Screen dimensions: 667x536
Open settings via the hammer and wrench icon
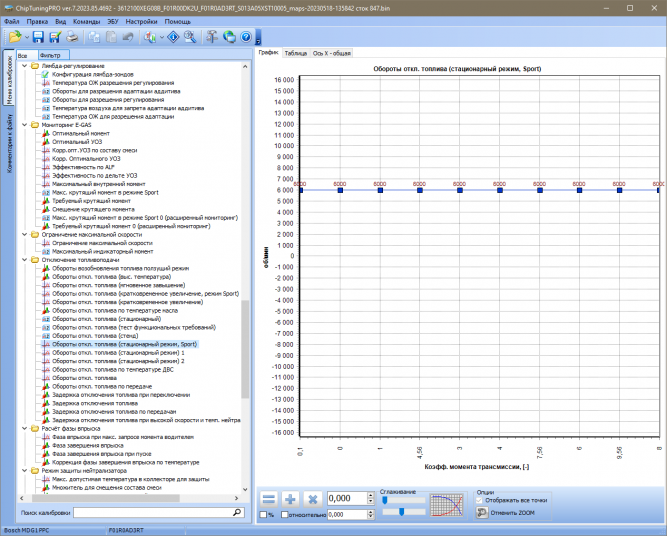pos(212,37)
